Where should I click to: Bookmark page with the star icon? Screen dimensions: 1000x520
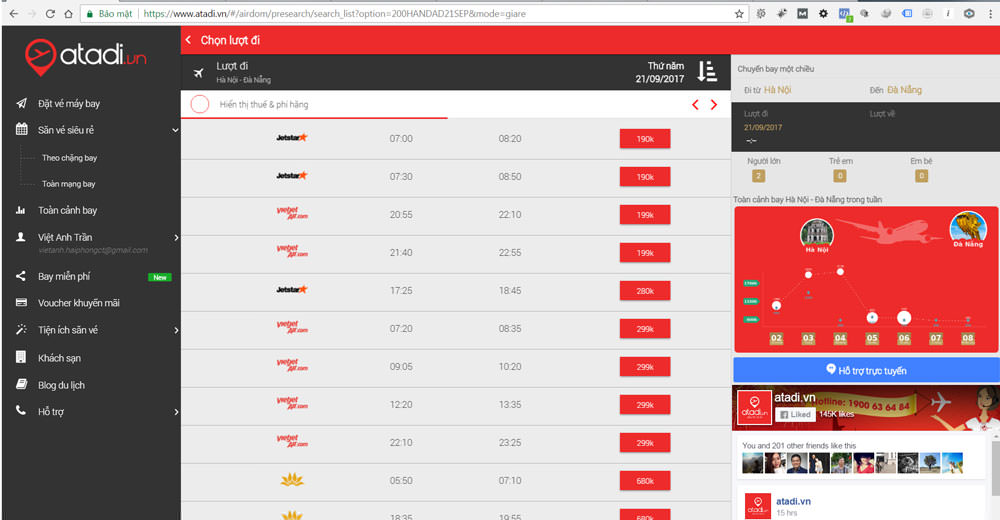[x=739, y=14]
